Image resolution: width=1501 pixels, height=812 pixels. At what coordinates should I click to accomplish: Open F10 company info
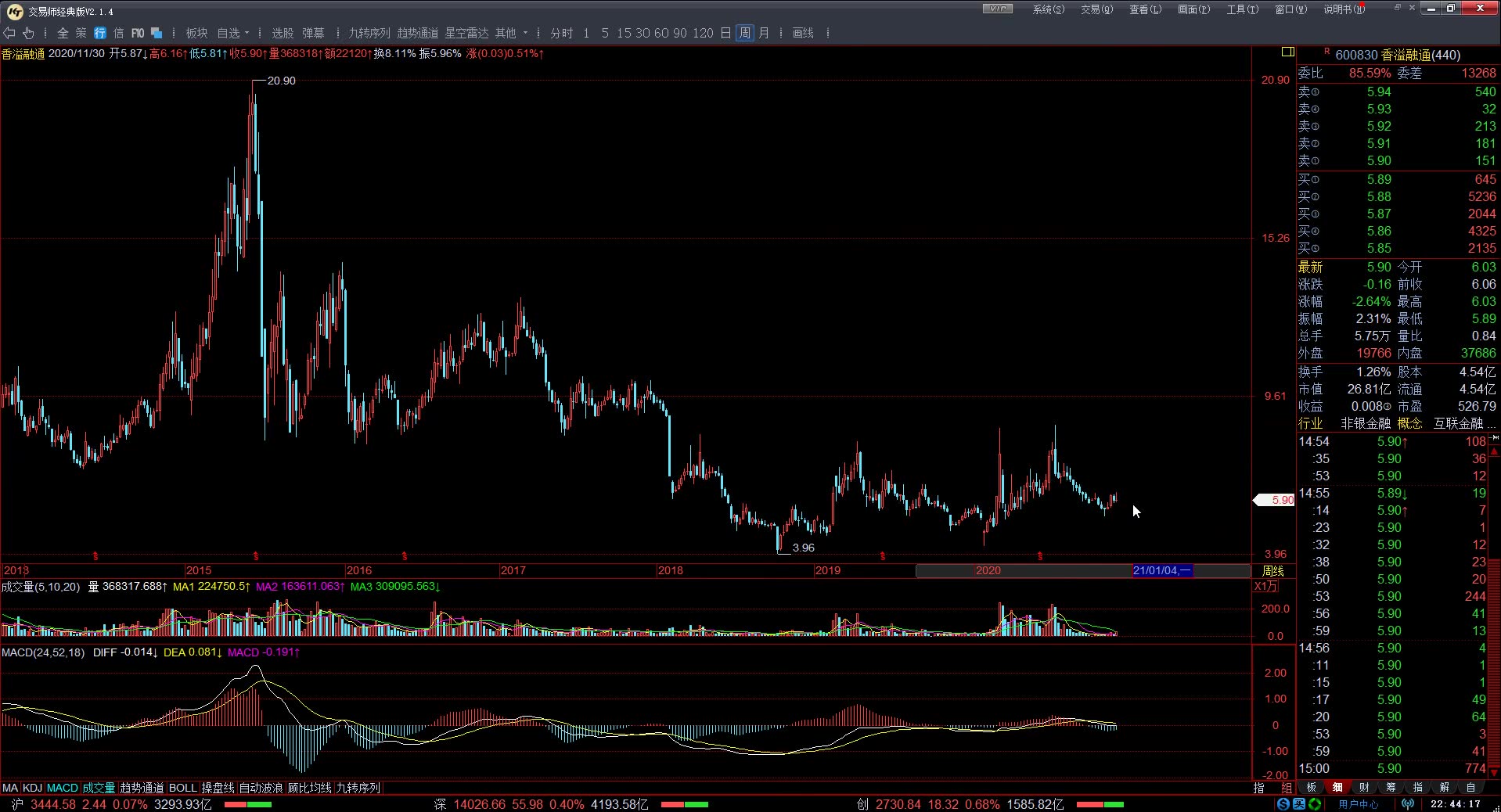[x=138, y=33]
